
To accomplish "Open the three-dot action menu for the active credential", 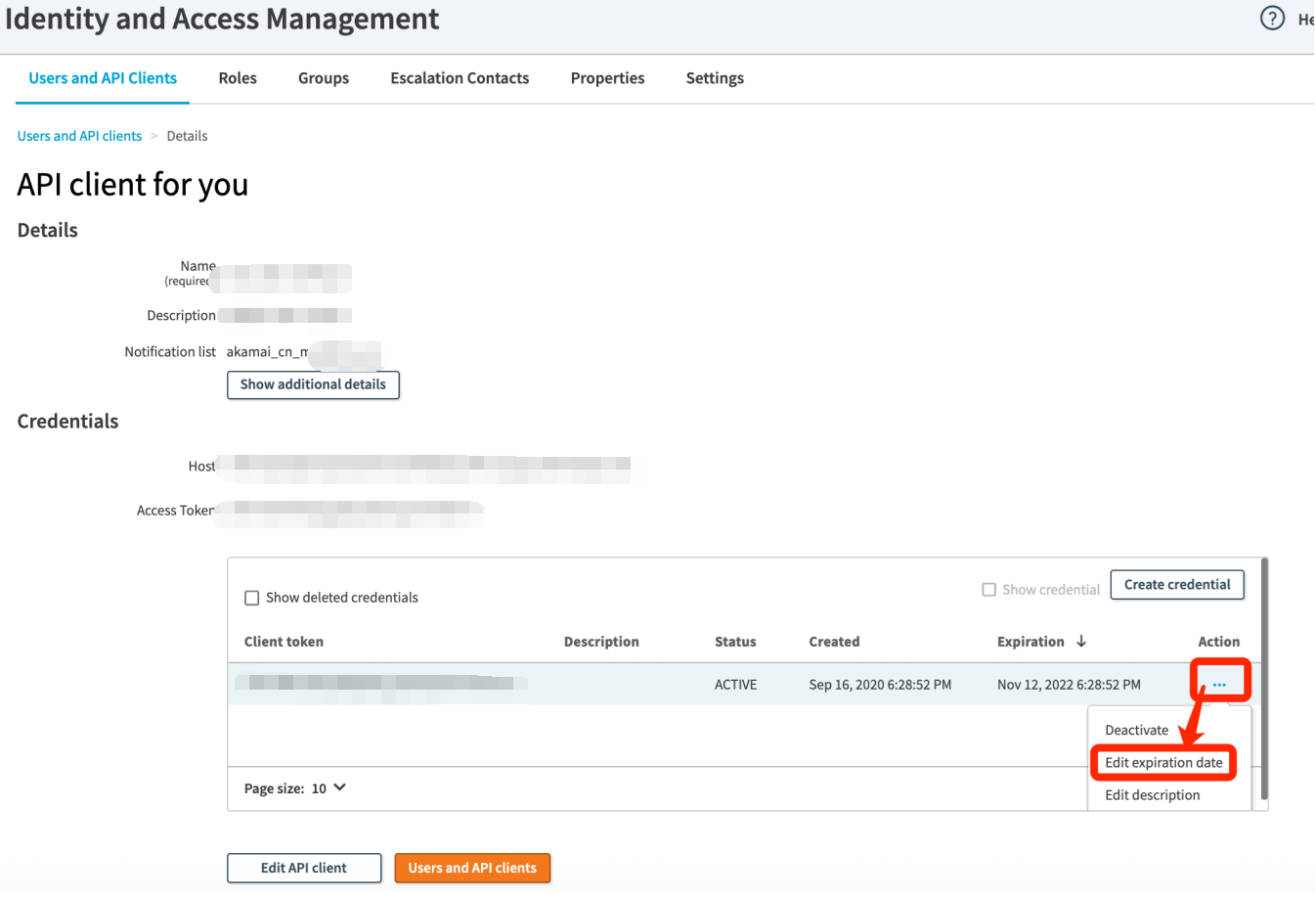I will click(x=1219, y=685).
